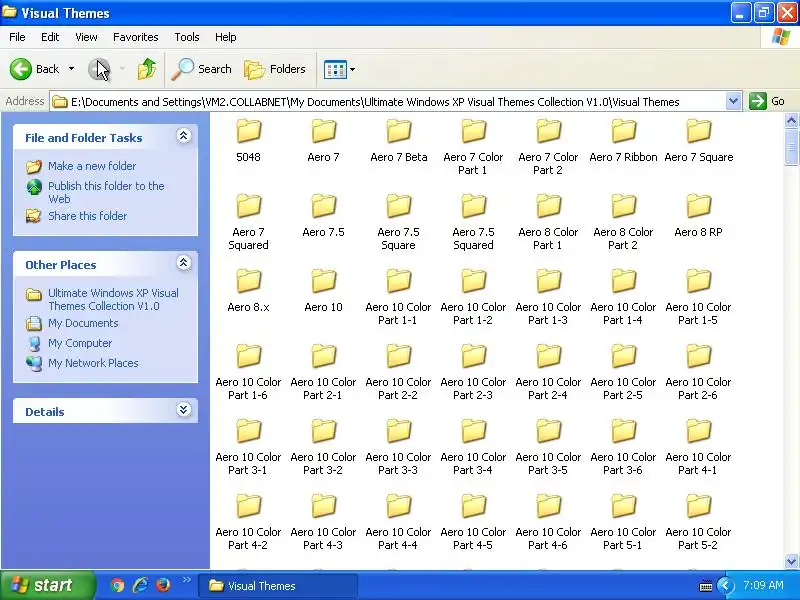Image resolution: width=800 pixels, height=600 pixels.
Task: Click the Visual Themes taskbar button
Action: pos(278,586)
